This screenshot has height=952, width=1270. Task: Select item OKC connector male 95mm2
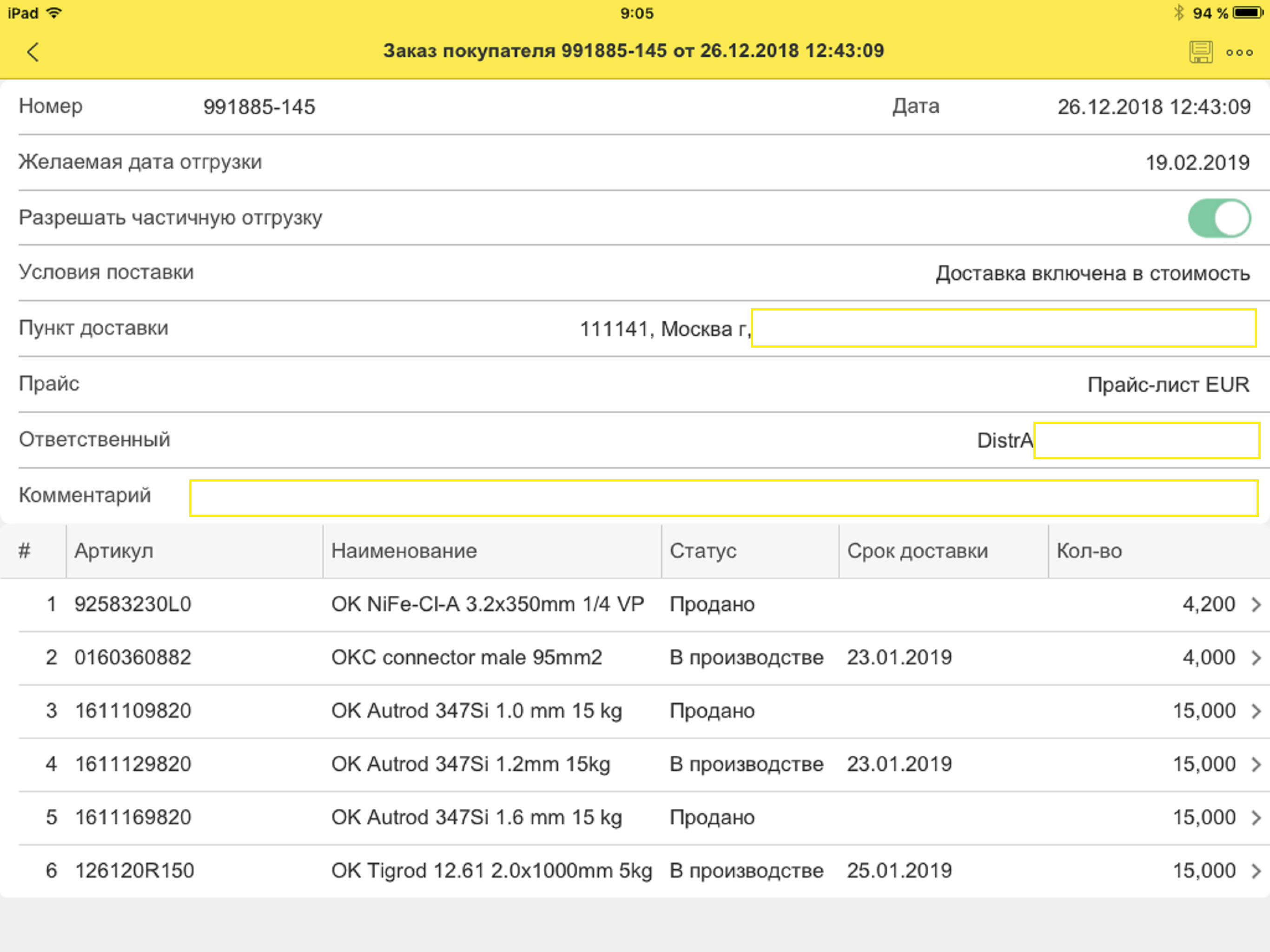[x=467, y=657]
